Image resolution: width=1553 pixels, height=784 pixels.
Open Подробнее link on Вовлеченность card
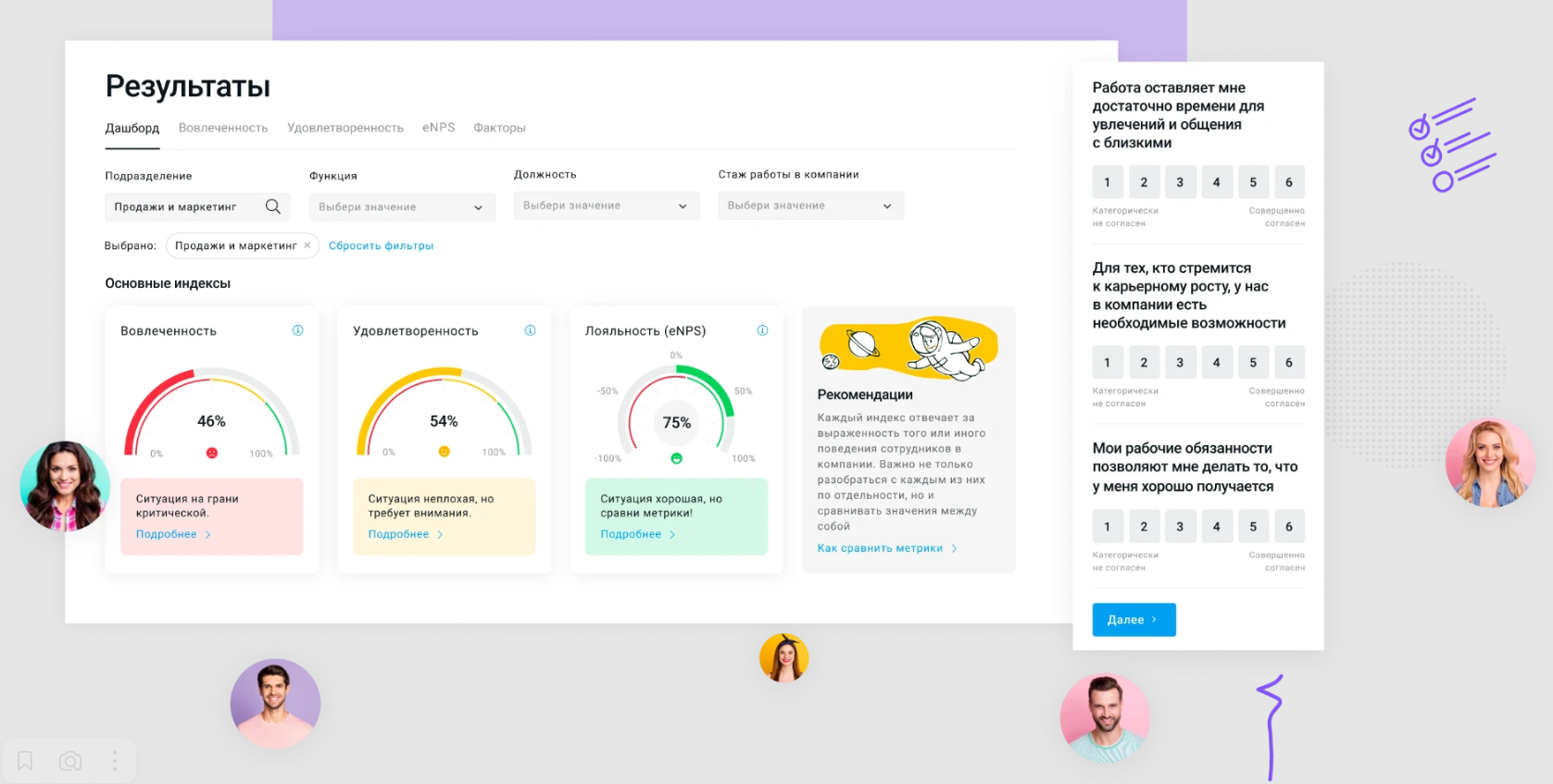point(173,534)
